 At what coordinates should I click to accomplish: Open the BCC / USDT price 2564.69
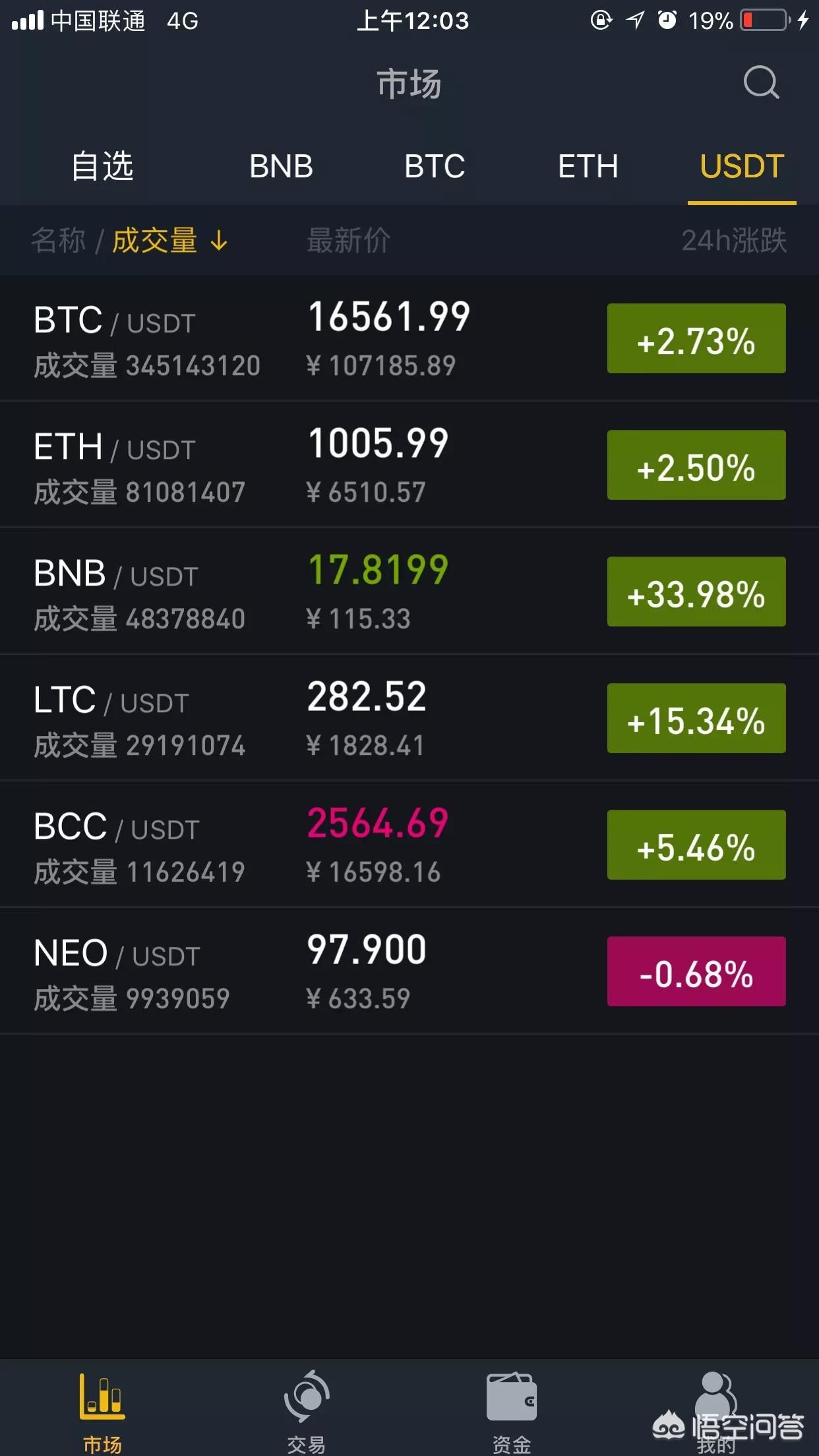[378, 823]
